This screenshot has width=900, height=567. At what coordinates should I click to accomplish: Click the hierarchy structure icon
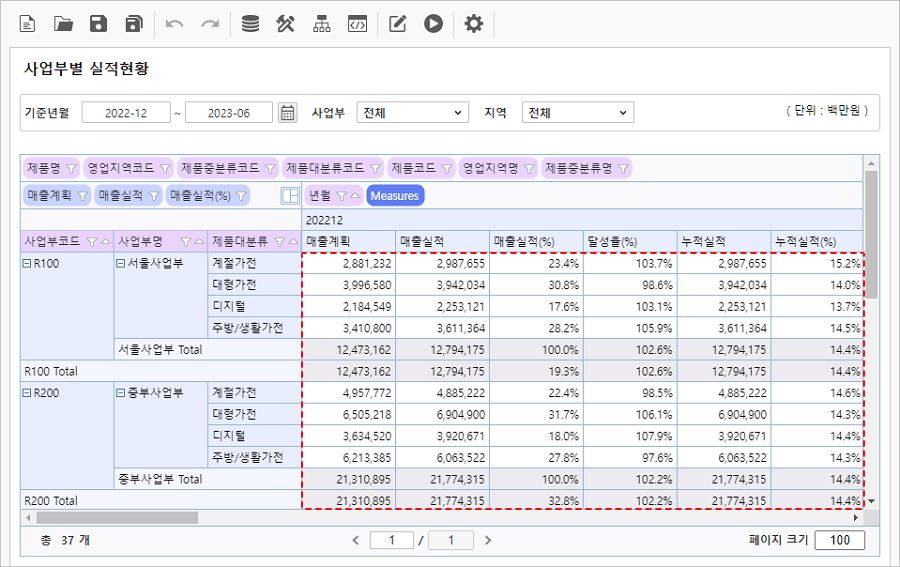click(321, 24)
